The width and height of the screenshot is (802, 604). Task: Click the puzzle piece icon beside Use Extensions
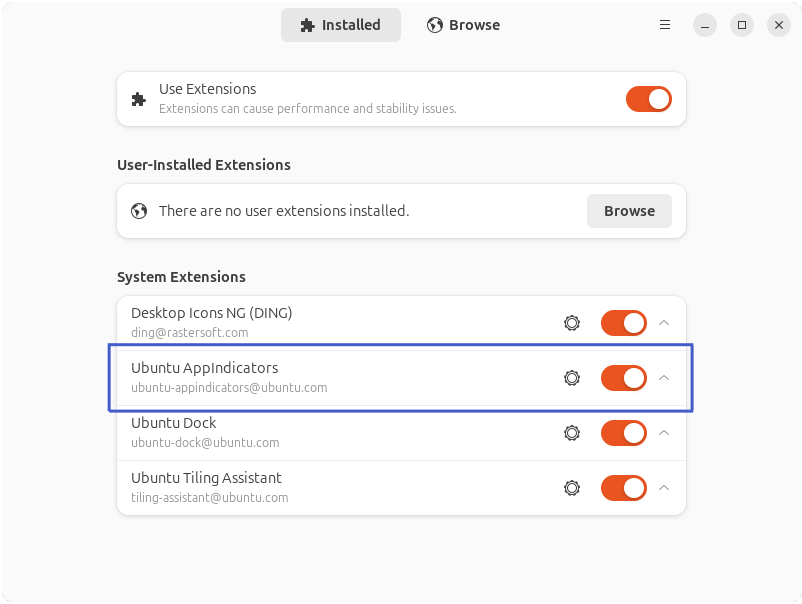(x=139, y=99)
